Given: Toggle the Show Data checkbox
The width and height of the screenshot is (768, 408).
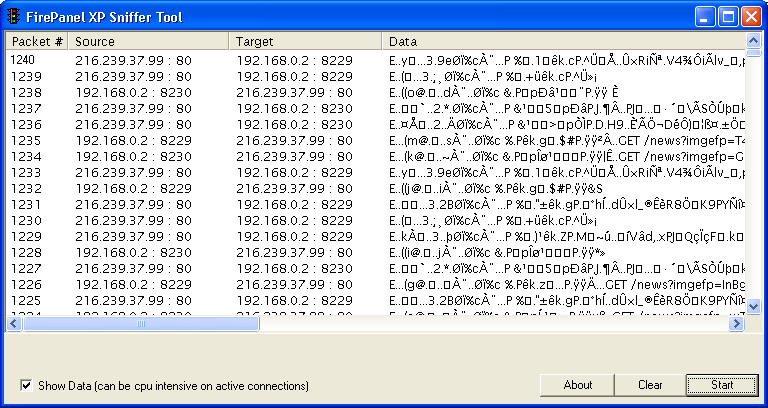Looking at the screenshot, I should pyautogui.click(x=26, y=385).
